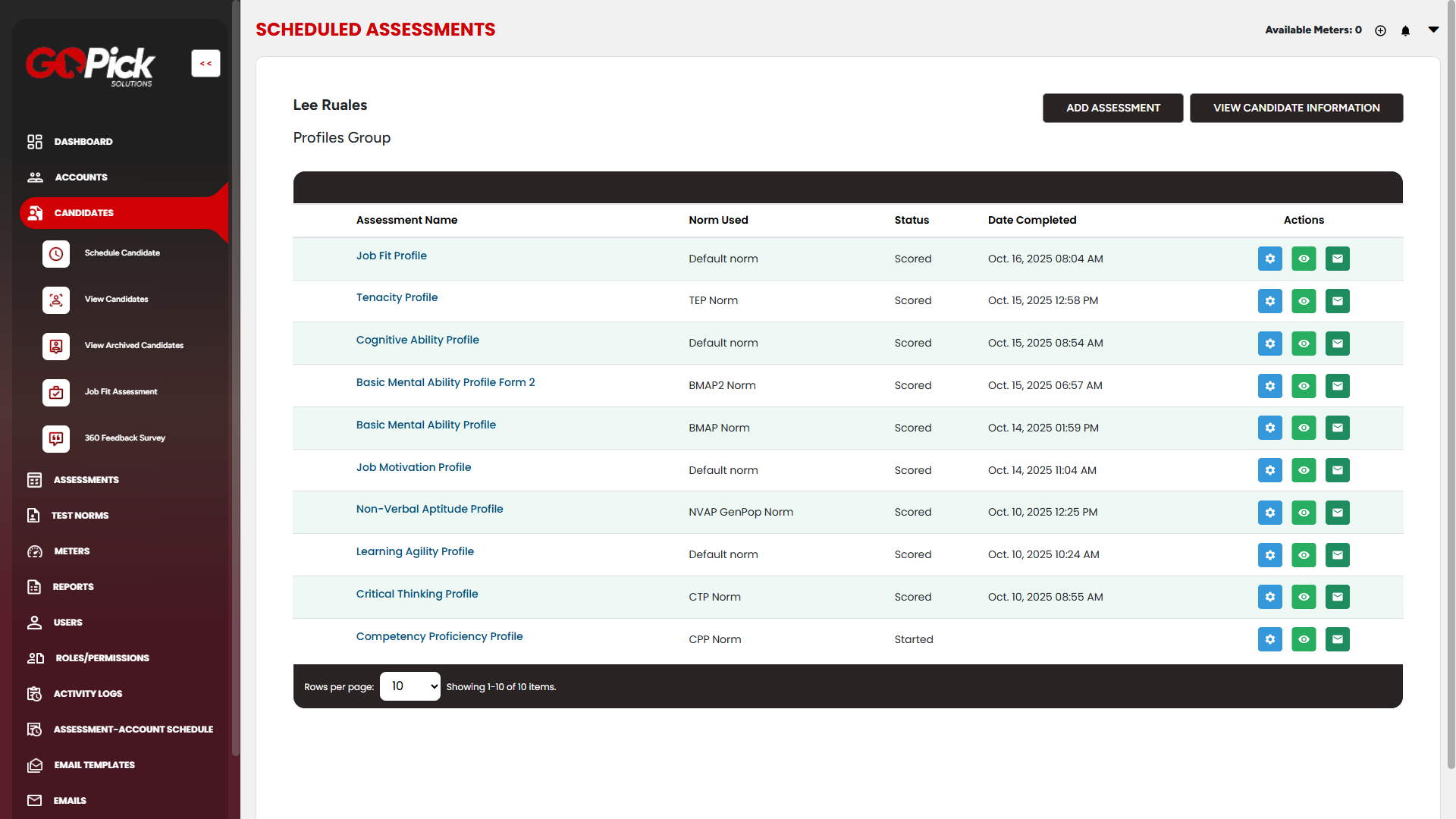Click the notification bell icon
Screen dimensions: 1456x819
tap(1405, 30)
